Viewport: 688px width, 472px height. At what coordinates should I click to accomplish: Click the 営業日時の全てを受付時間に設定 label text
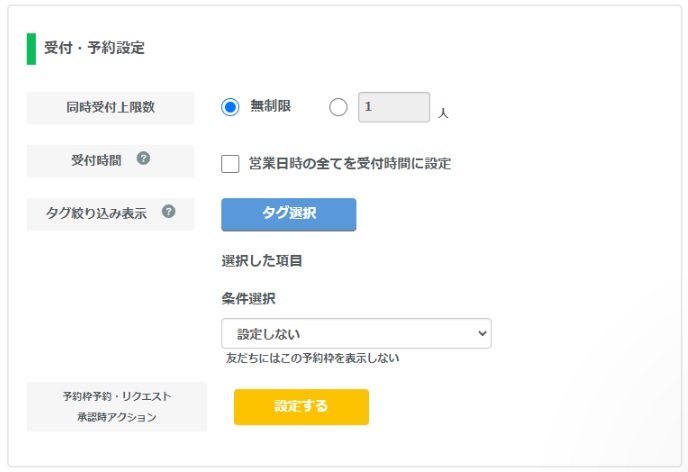pos(350,164)
